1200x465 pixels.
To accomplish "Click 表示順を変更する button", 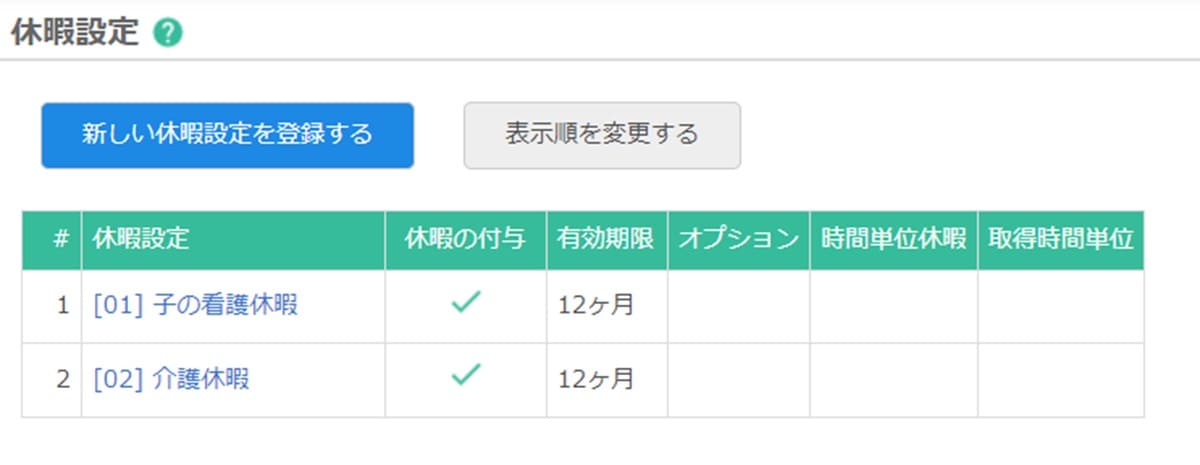I will point(602,135).
